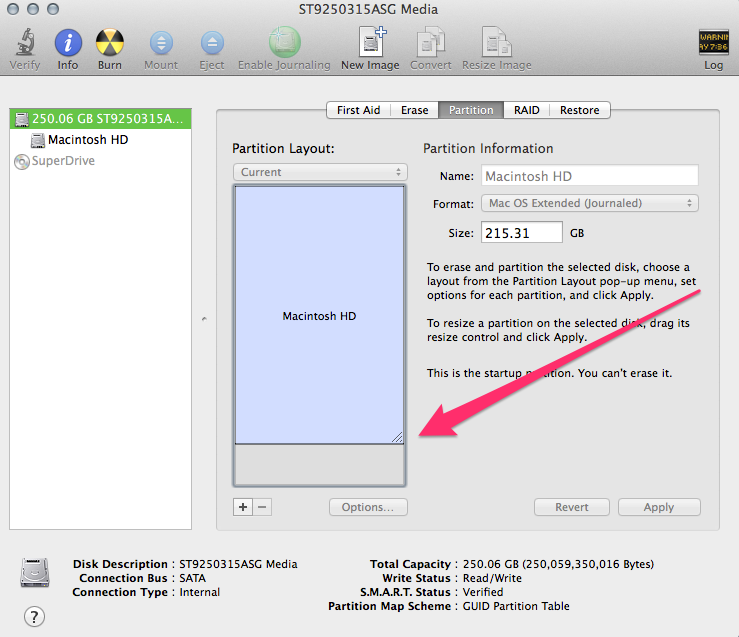Click the window zoom button

point(53,9)
